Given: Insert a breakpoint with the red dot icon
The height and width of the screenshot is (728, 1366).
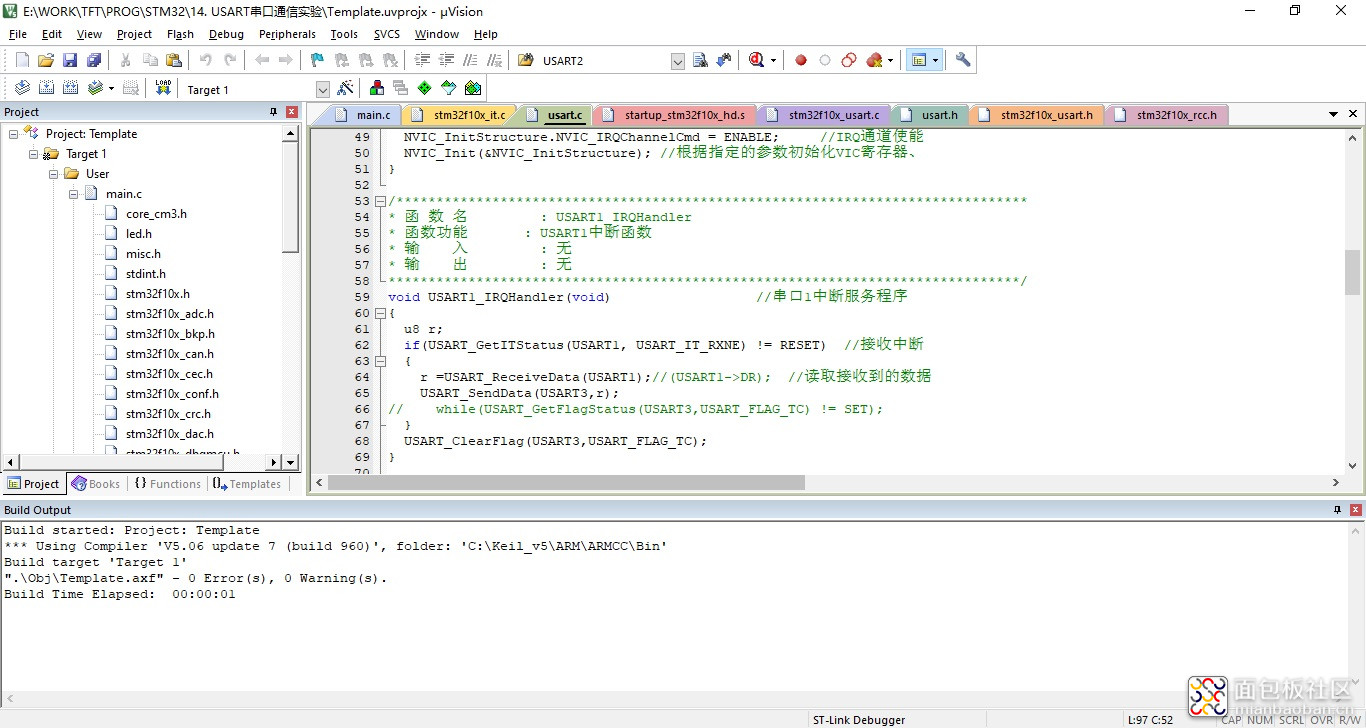Looking at the screenshot, I should tap(801, 60).
